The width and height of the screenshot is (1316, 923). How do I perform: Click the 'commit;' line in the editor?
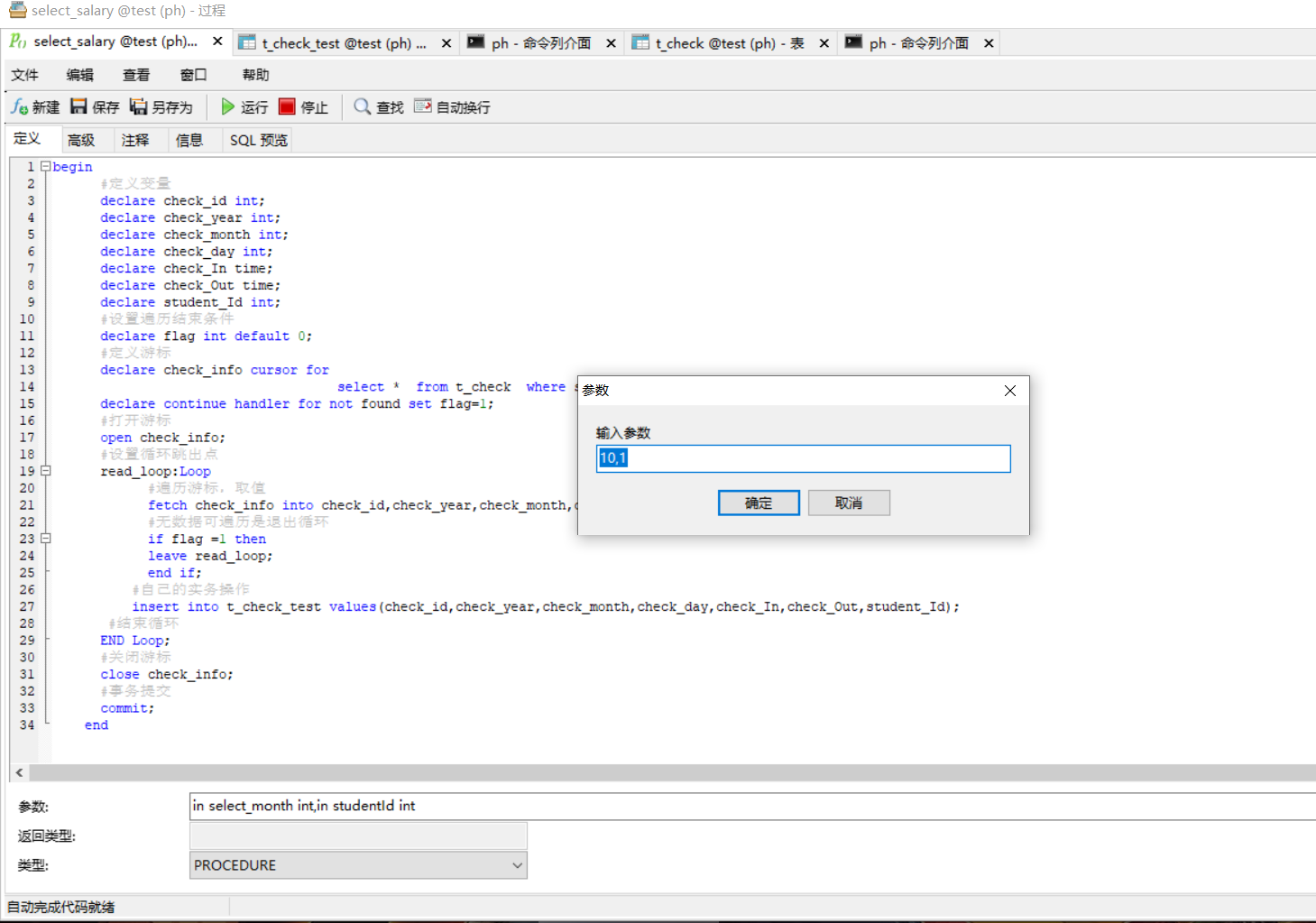click(127, 708)
